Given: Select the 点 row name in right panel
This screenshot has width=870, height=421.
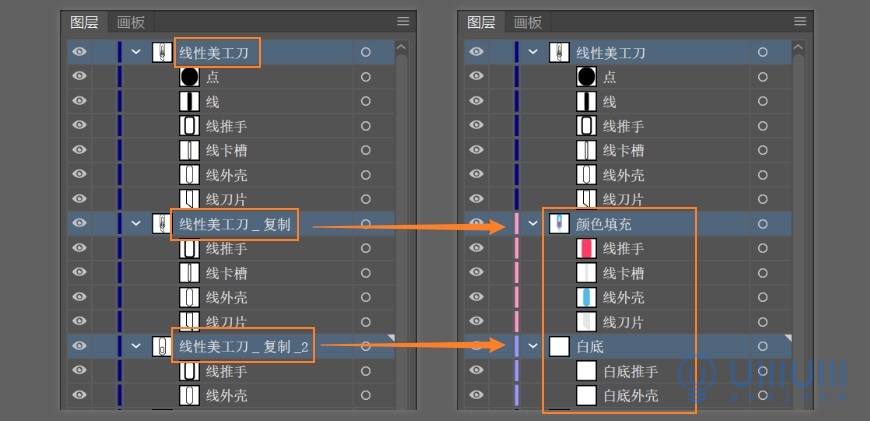Looking at the screenshot, I should (x=610, y=77).
